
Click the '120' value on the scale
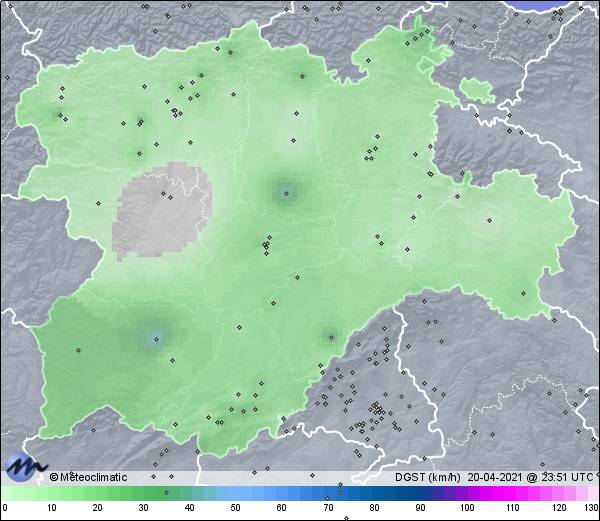(x=559, y=508)
